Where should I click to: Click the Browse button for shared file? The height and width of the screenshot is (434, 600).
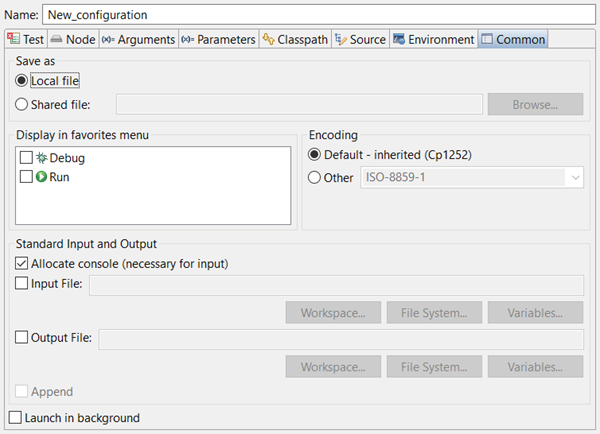535,103
